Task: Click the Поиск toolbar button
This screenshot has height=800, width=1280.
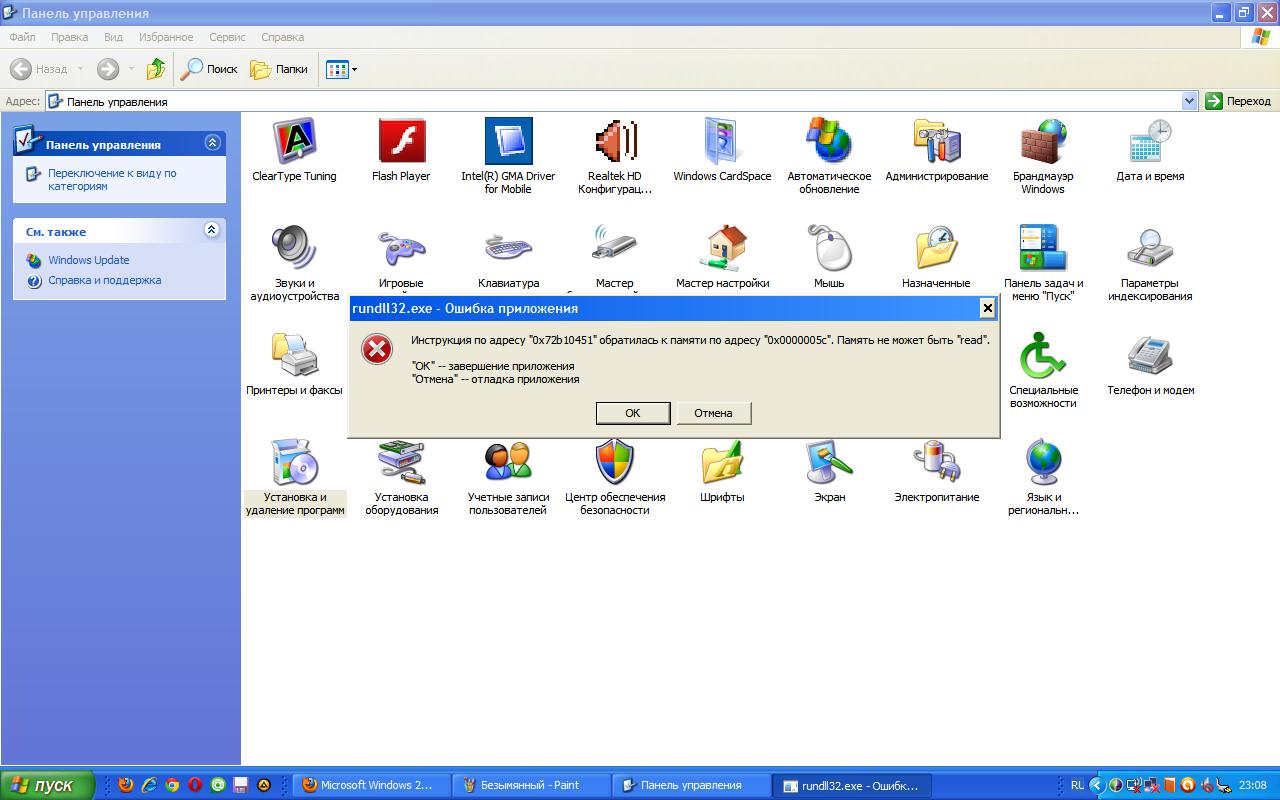Action: coord(210,69)
